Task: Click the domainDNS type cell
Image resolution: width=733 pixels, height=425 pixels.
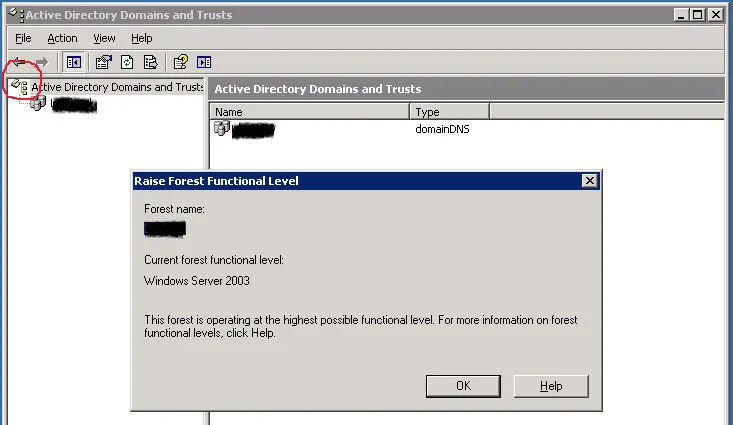Action: 442,129
